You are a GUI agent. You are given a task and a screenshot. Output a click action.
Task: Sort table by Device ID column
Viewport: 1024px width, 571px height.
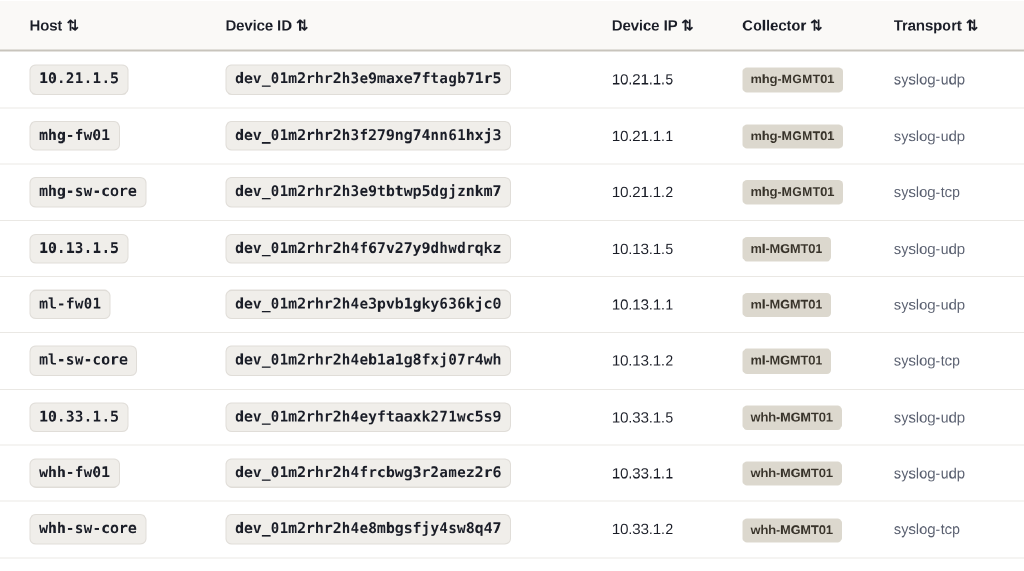[x=266, y=25]
